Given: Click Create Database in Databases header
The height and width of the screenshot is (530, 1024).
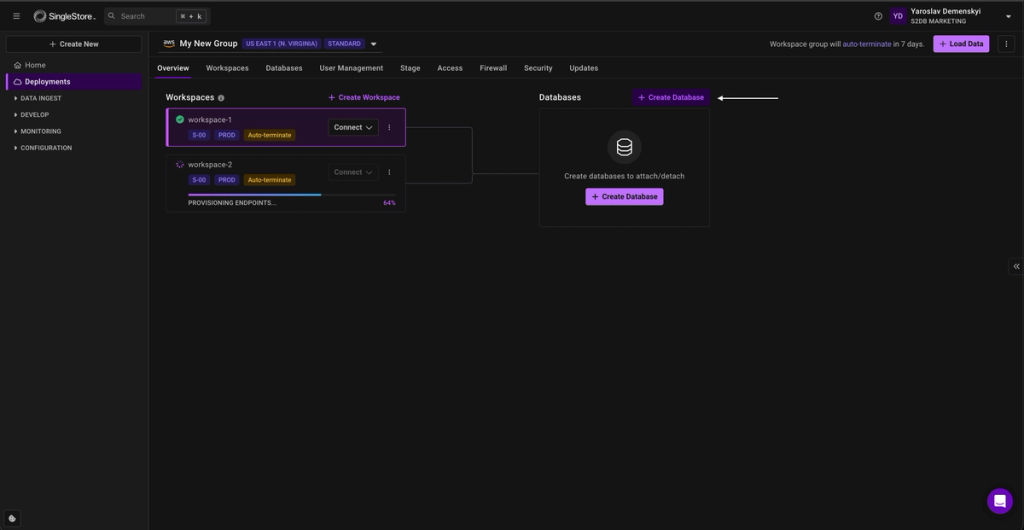Looking at the screenshot, I should pos(671,97).
